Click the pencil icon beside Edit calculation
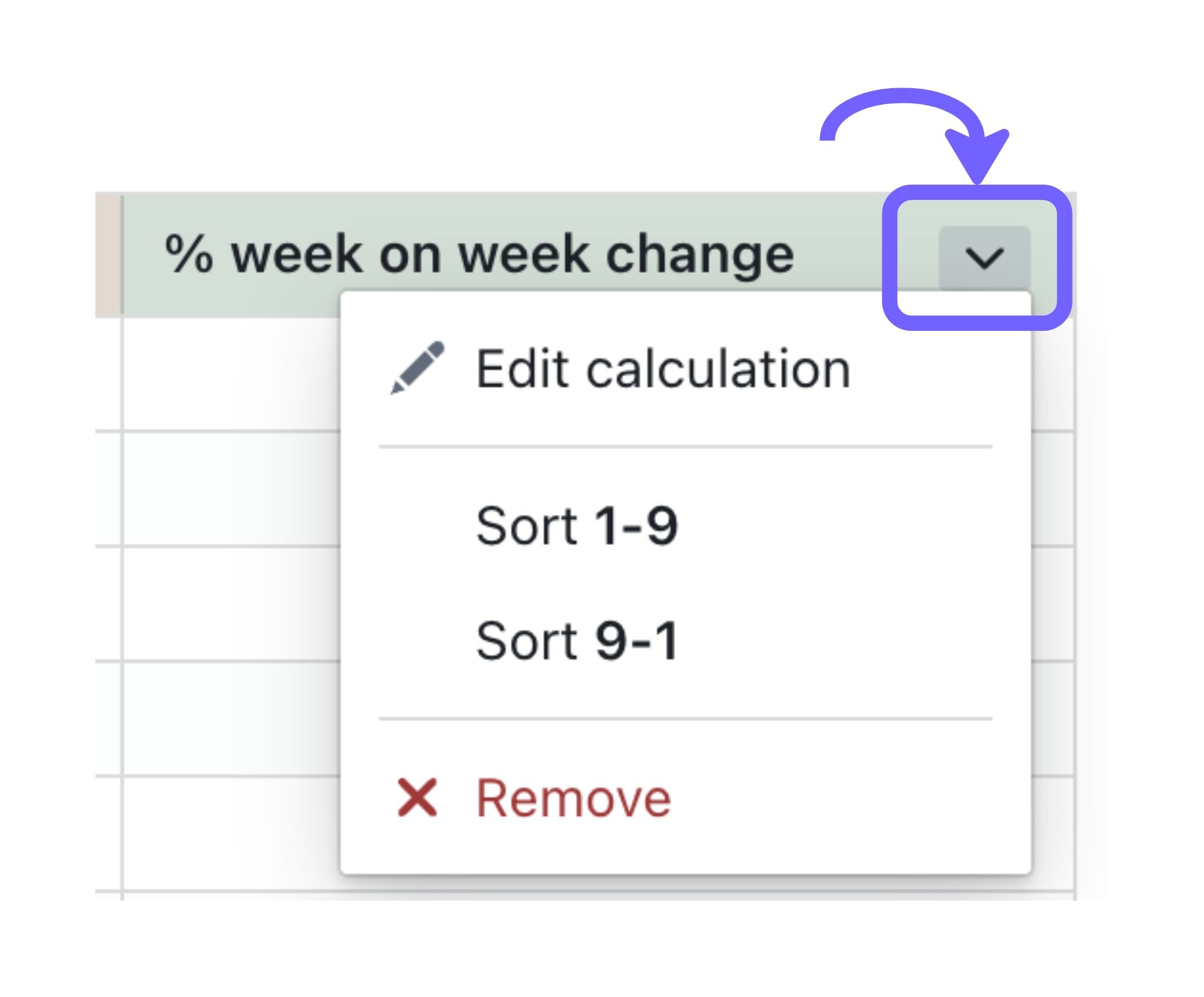 [418, 368]
